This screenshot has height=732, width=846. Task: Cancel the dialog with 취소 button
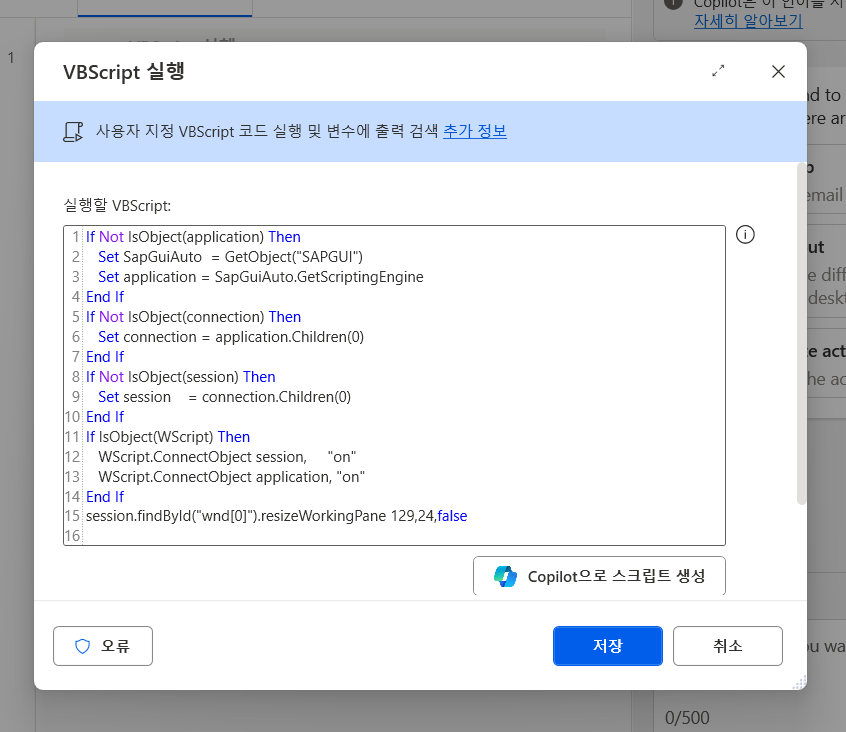click(x=727, y=646)
